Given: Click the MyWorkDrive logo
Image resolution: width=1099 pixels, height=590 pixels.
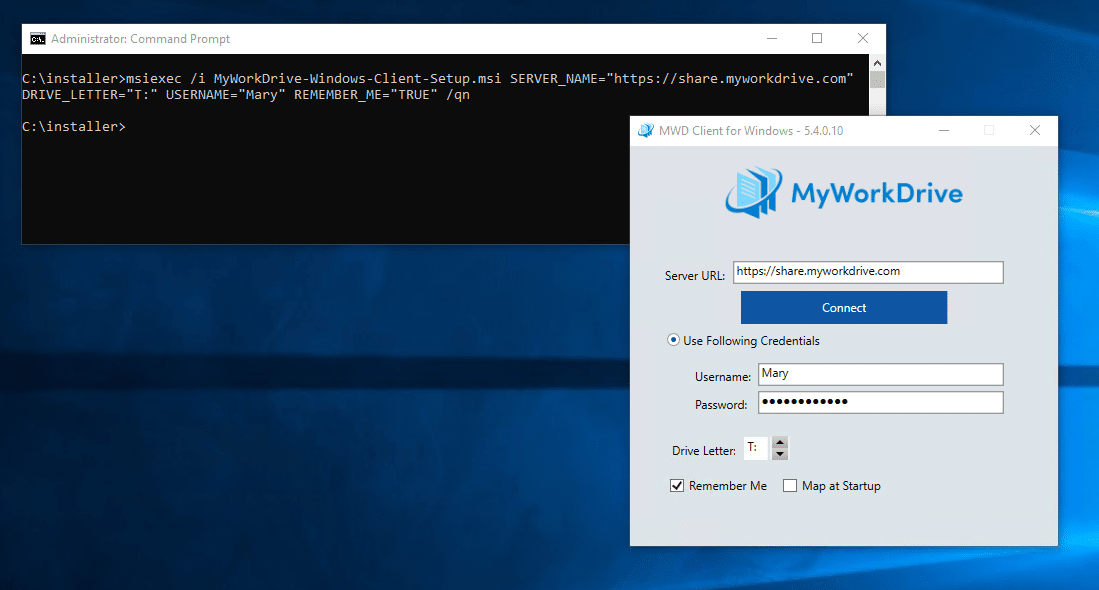Looking at the screenshot, I should tap(843, 192).
